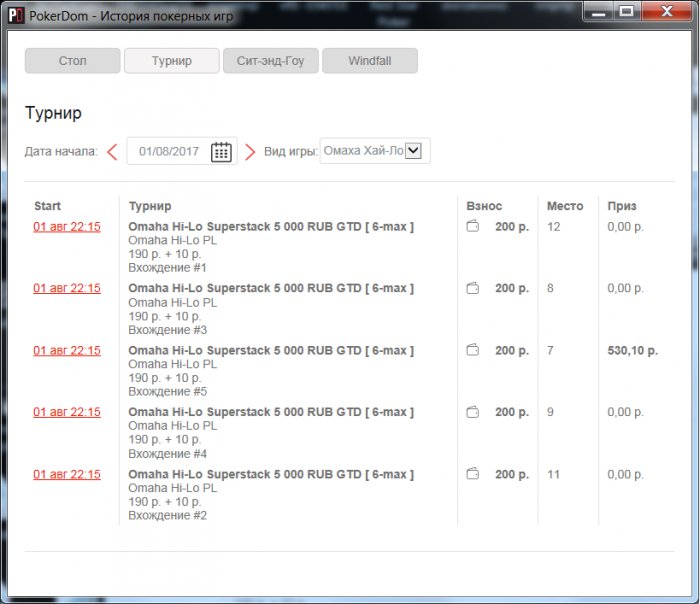
Task: Open start time link for Вхождение #4
Action: click(x=67, y=412)
